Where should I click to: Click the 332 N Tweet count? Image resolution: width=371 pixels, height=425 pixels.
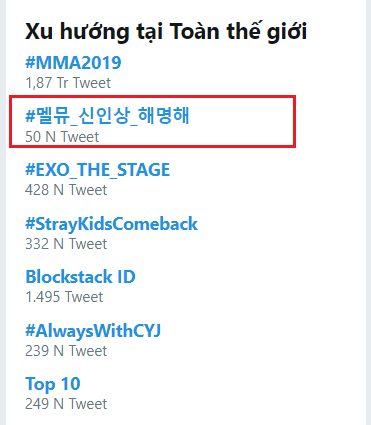[x=66, y=244]
